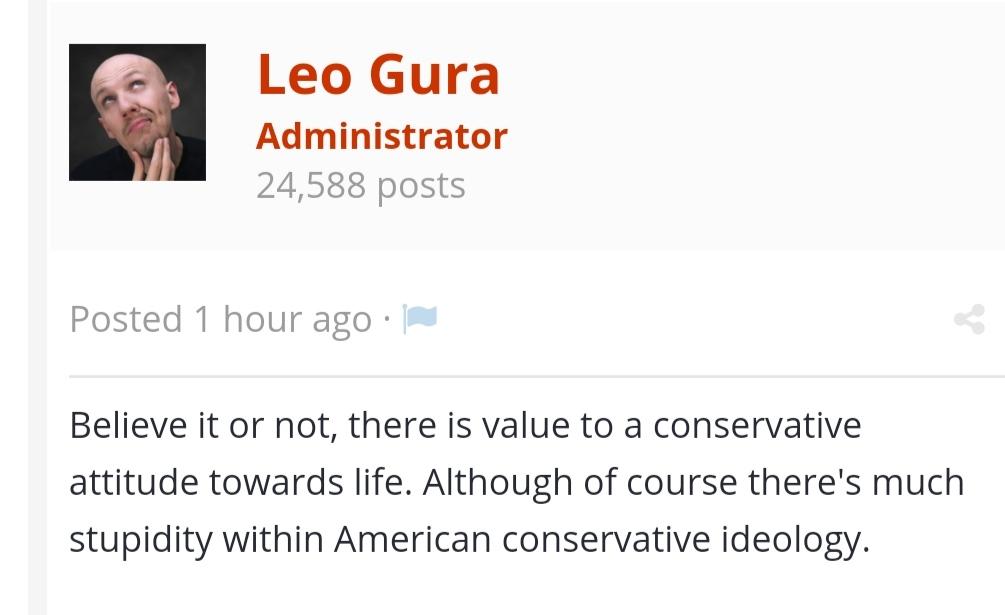
Task: Click the word 'stupidity' in the post
Action: (x=140, y=540)
